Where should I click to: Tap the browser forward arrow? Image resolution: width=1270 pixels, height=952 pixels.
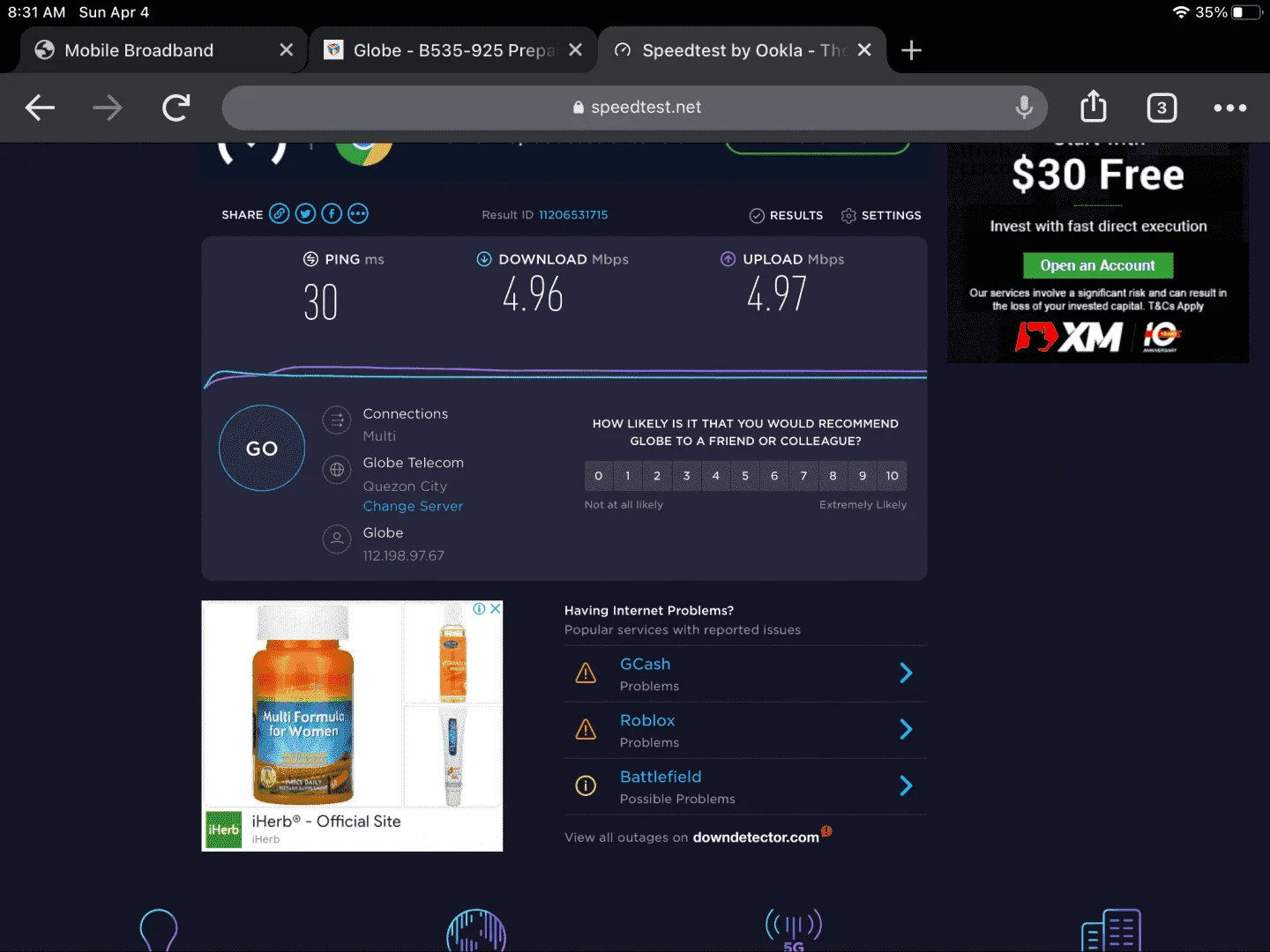tap(108, 108)
